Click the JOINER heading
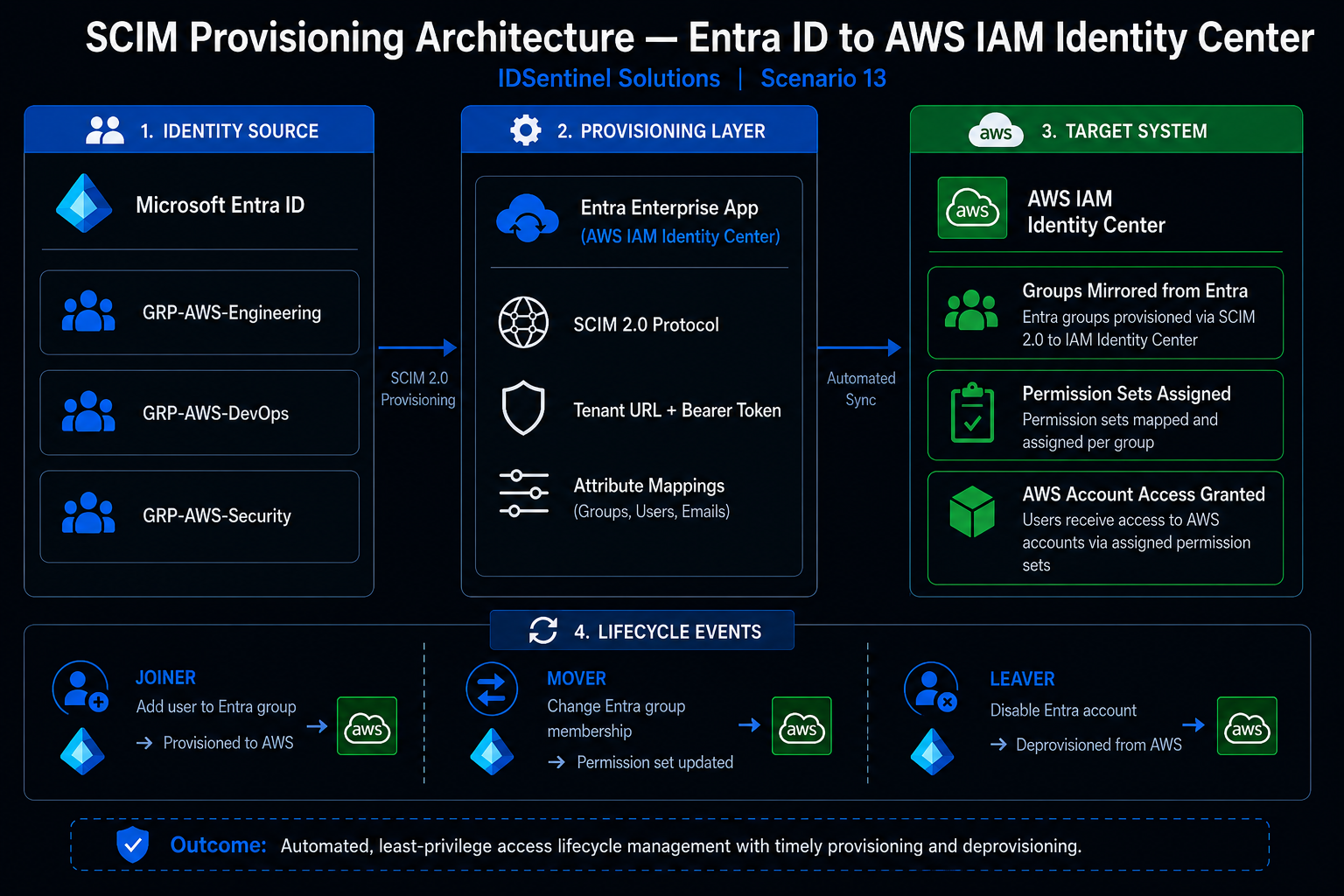 pos(165,678)
